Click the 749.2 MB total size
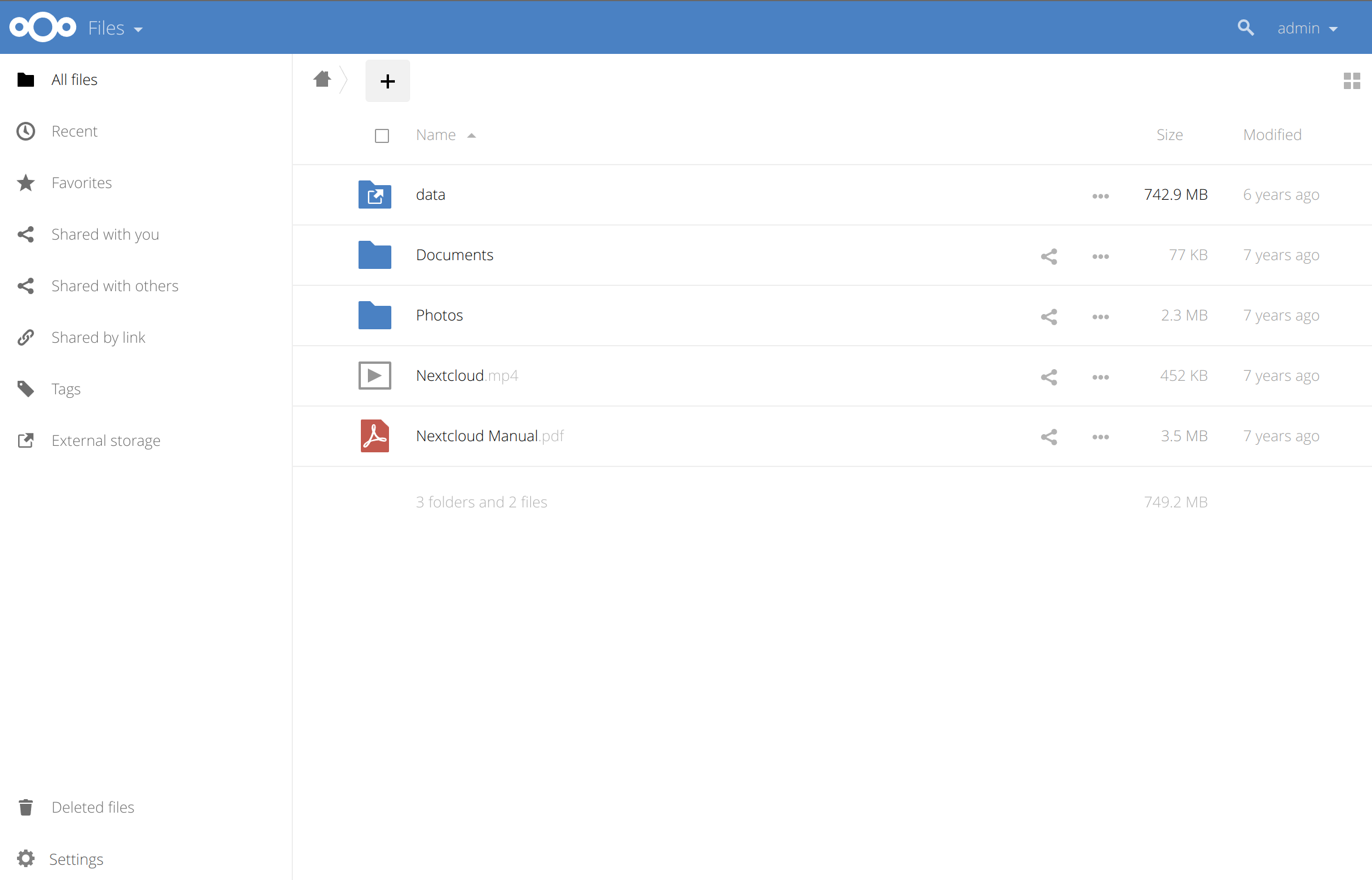1372x880 pixels. tap(1176, 502)
